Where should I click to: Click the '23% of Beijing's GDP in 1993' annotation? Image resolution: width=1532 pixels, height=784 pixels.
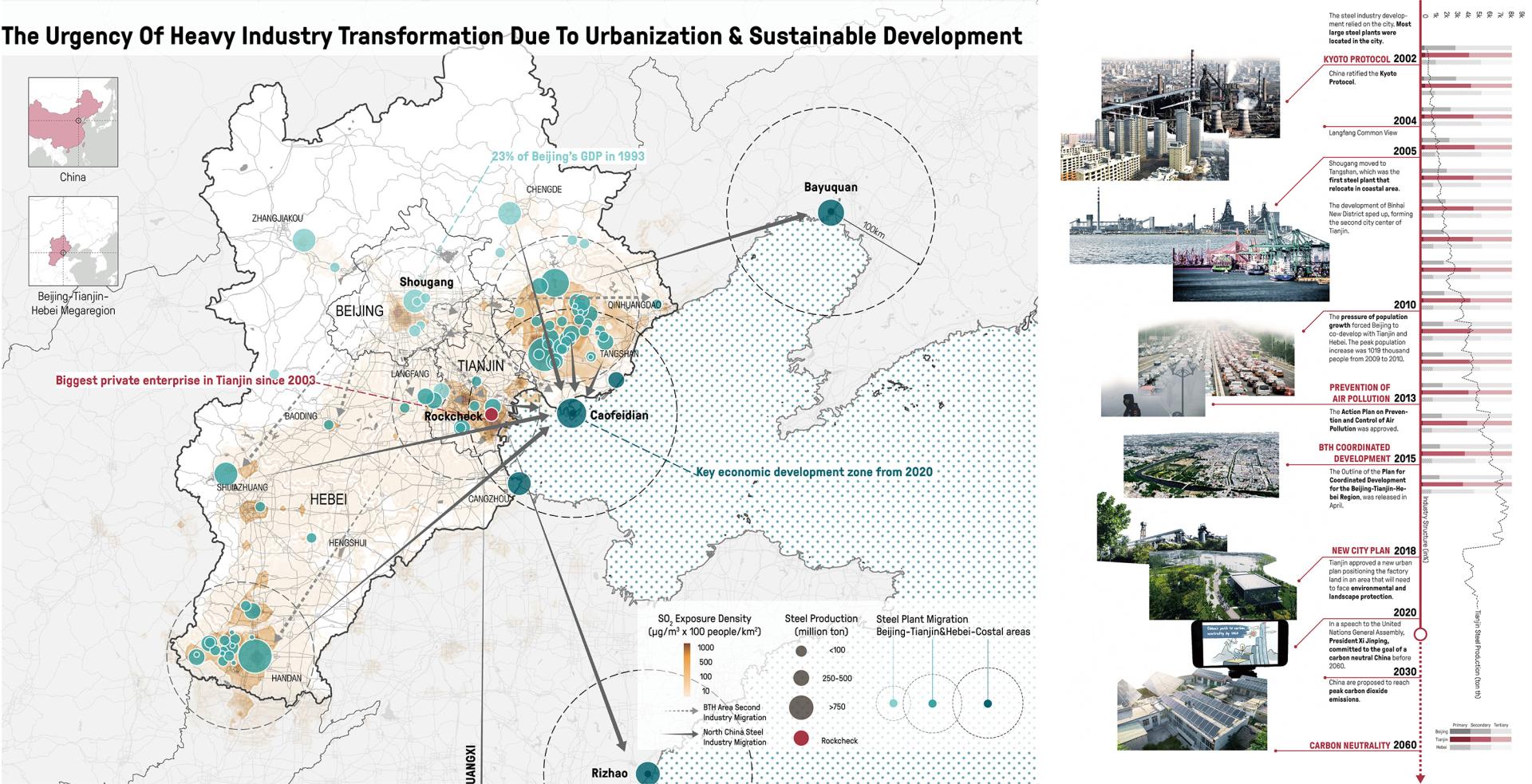pyautogui.click(x=567, y=156)
